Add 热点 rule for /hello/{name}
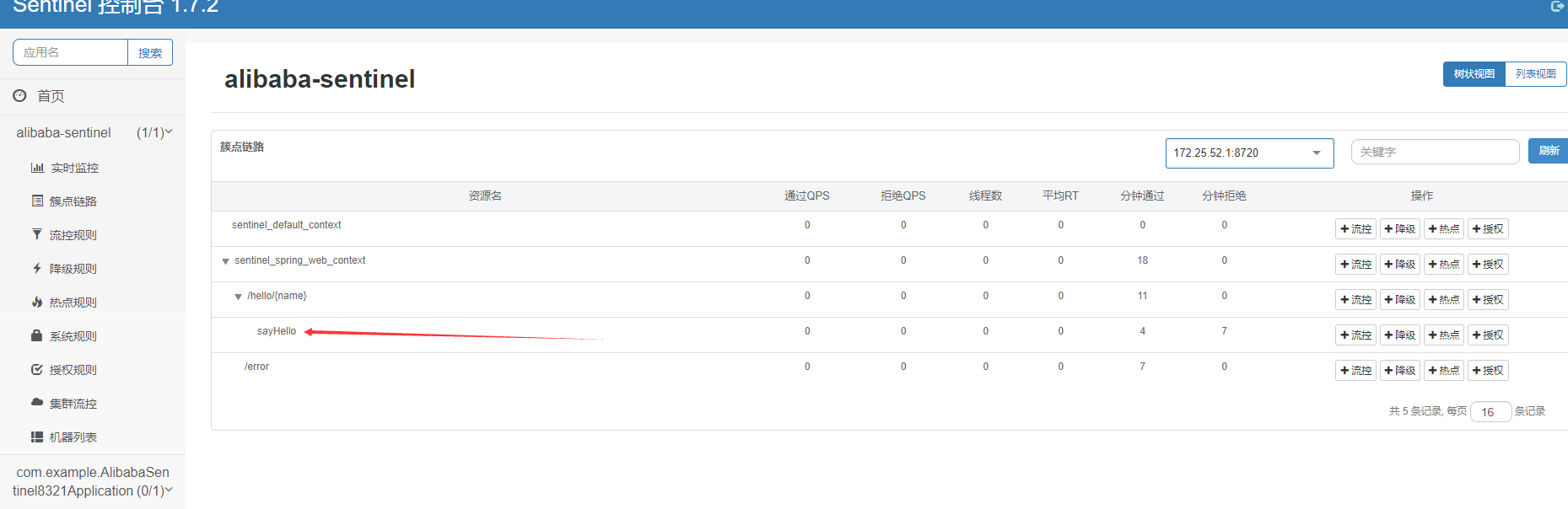Screen dimensions: 1568x509 click(1444, 300)
